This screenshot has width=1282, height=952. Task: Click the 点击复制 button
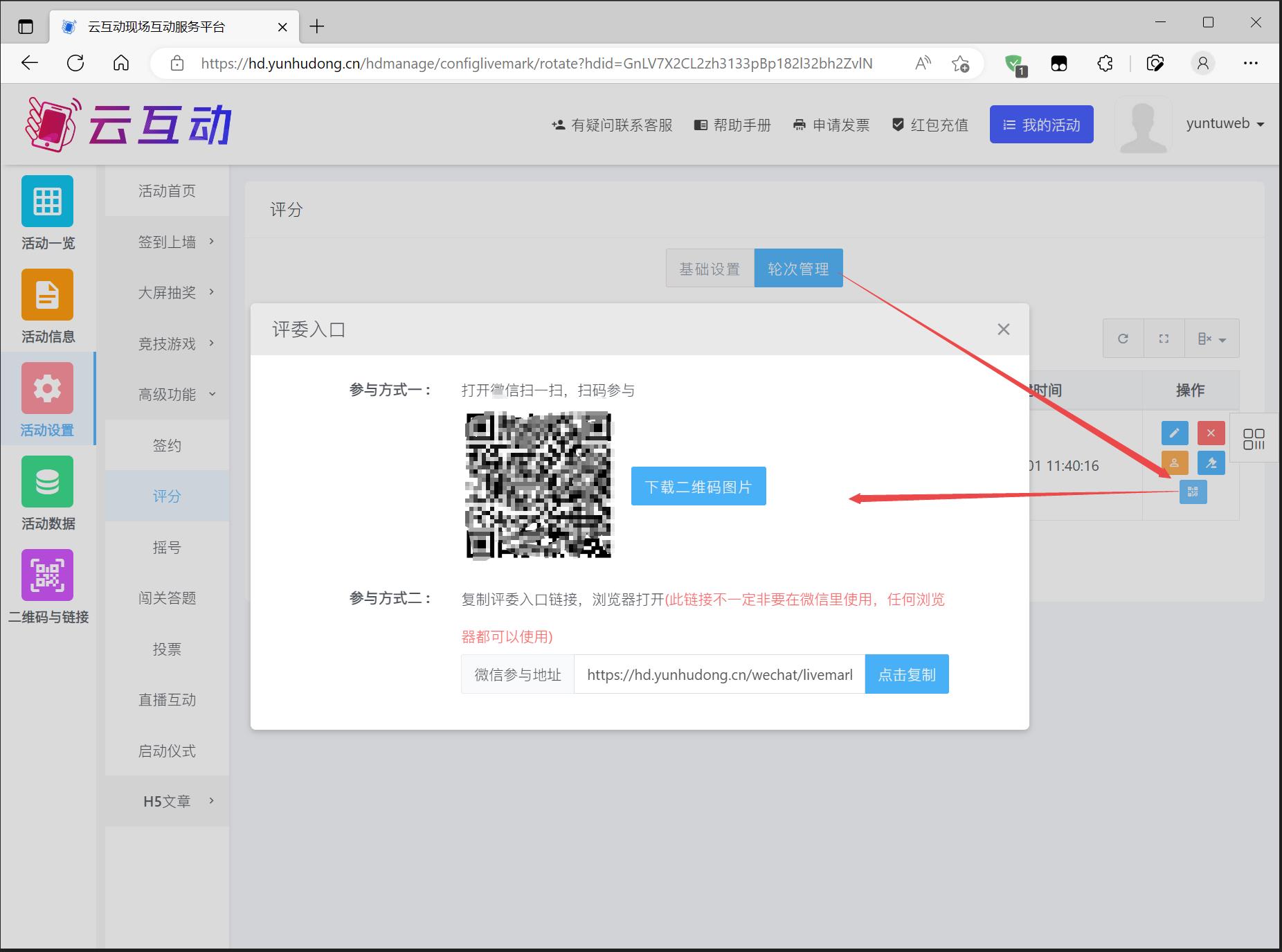click(x=906, y=674)
